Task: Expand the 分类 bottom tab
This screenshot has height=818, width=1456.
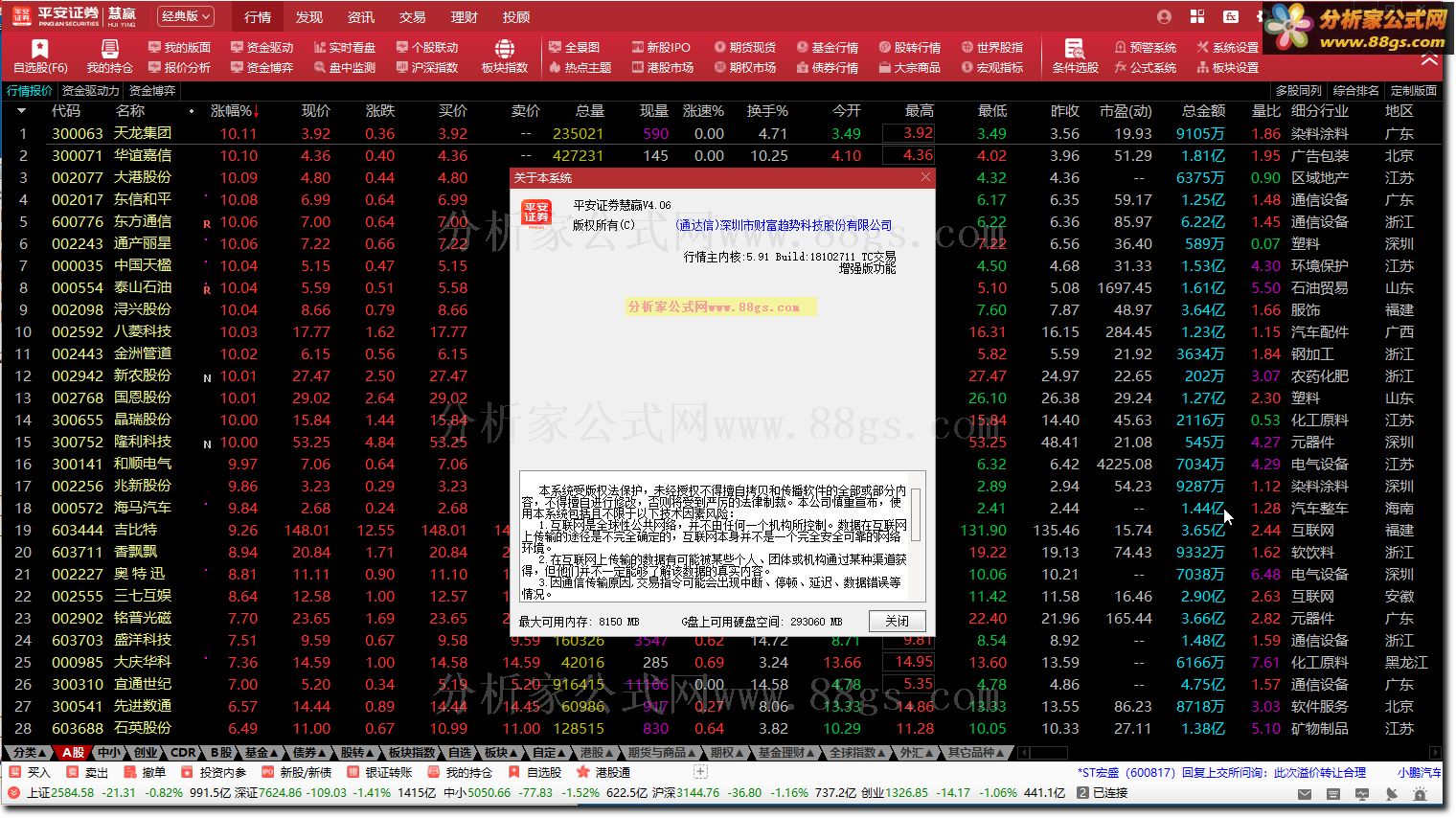Action: (x=30, y=753)
